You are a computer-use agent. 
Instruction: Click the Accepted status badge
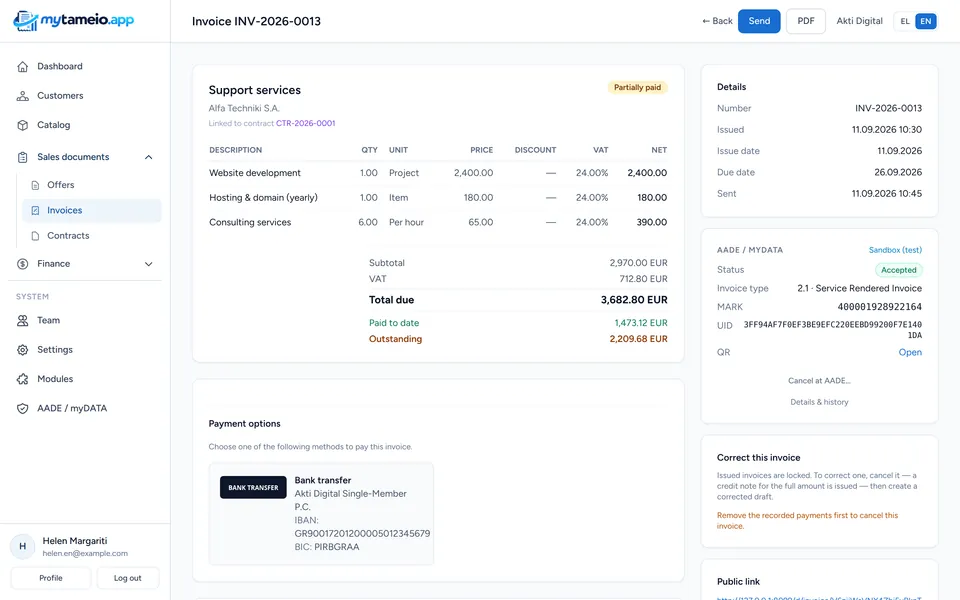point(899,270)
